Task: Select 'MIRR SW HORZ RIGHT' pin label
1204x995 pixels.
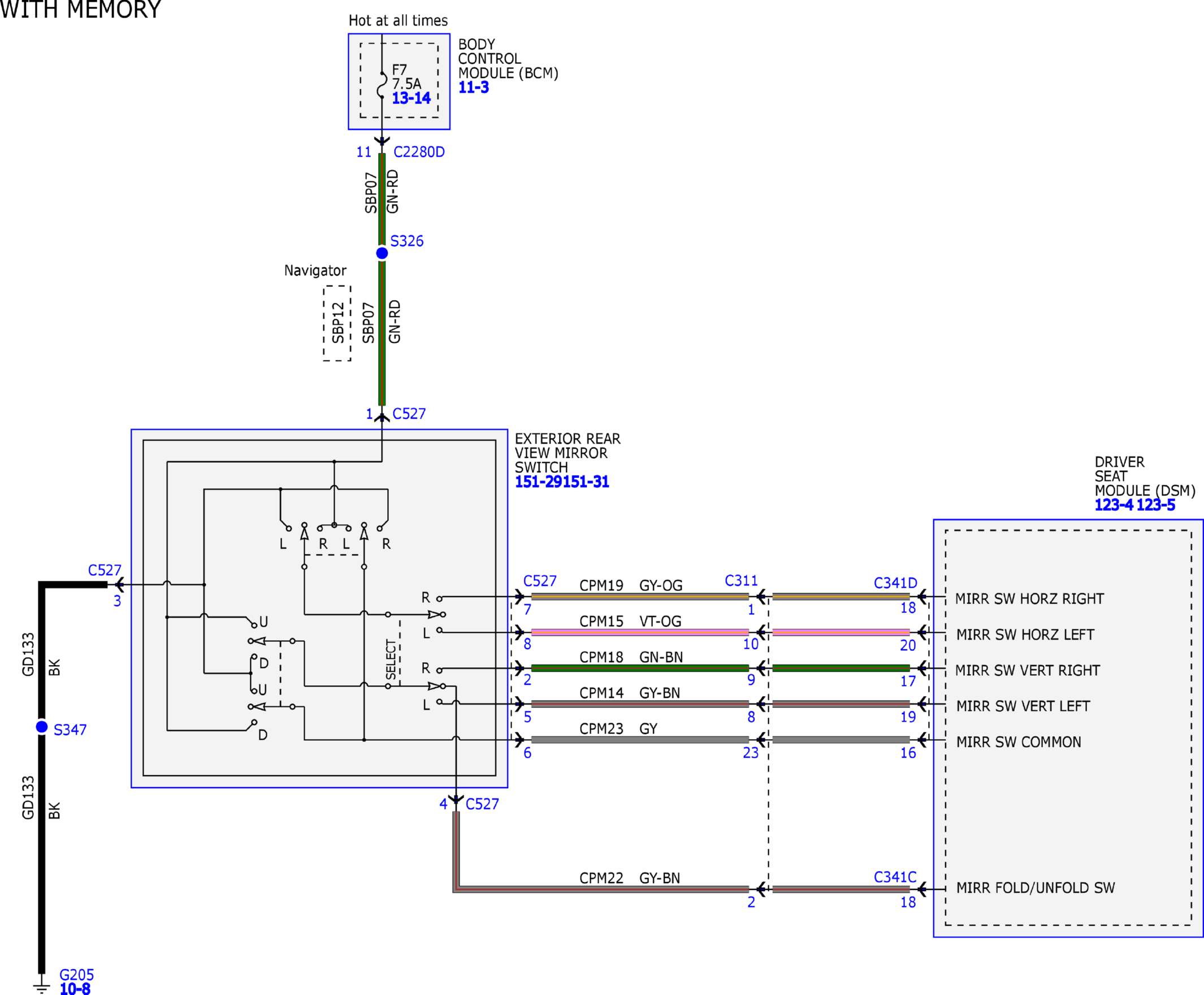Action: pos(1030,599)
